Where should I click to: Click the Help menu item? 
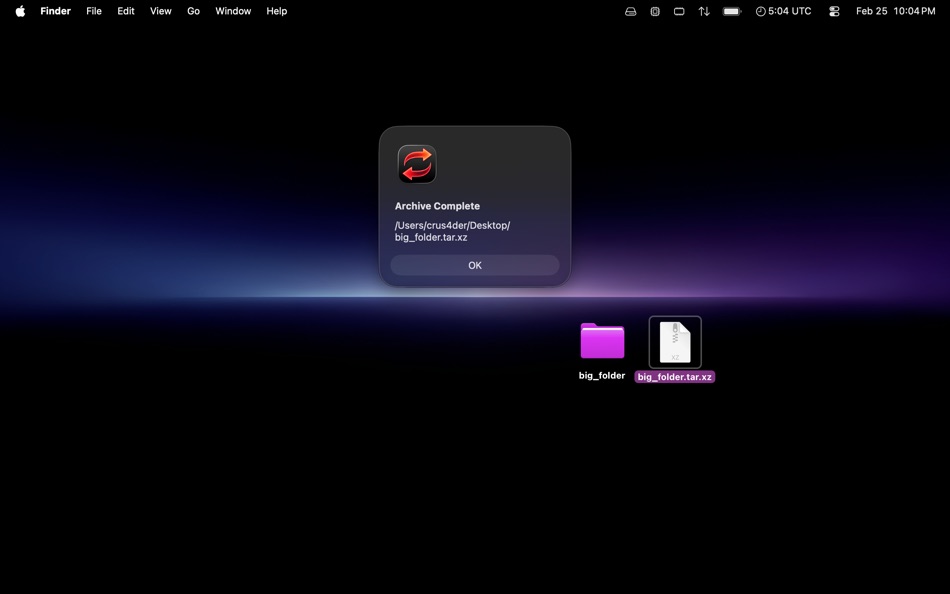[x=276, y=11]
